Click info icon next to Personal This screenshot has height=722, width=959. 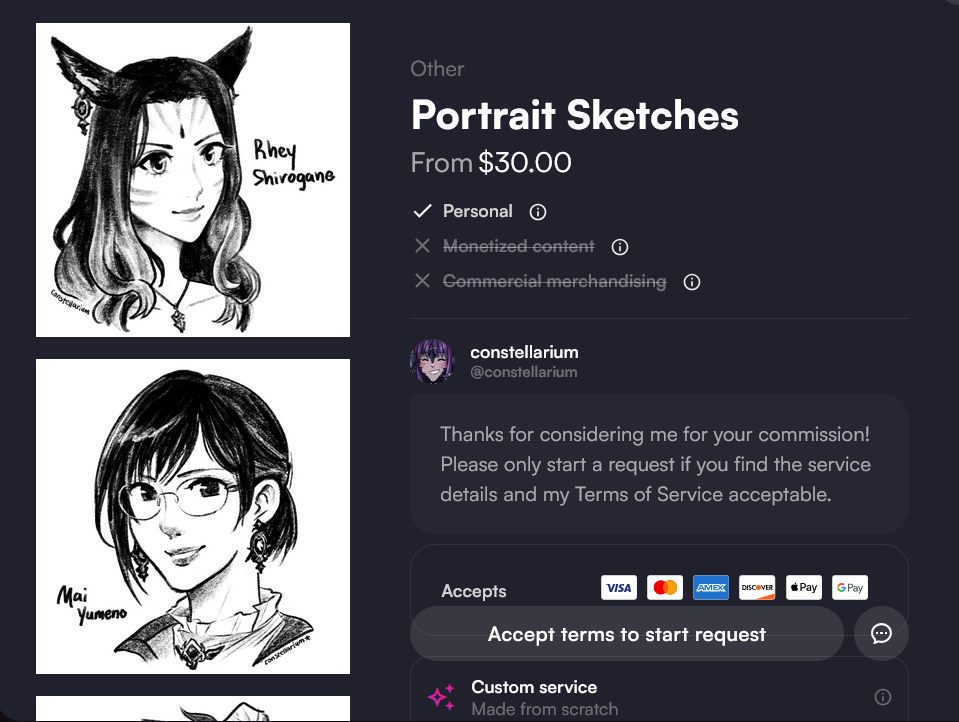click(x=538, y=212)
